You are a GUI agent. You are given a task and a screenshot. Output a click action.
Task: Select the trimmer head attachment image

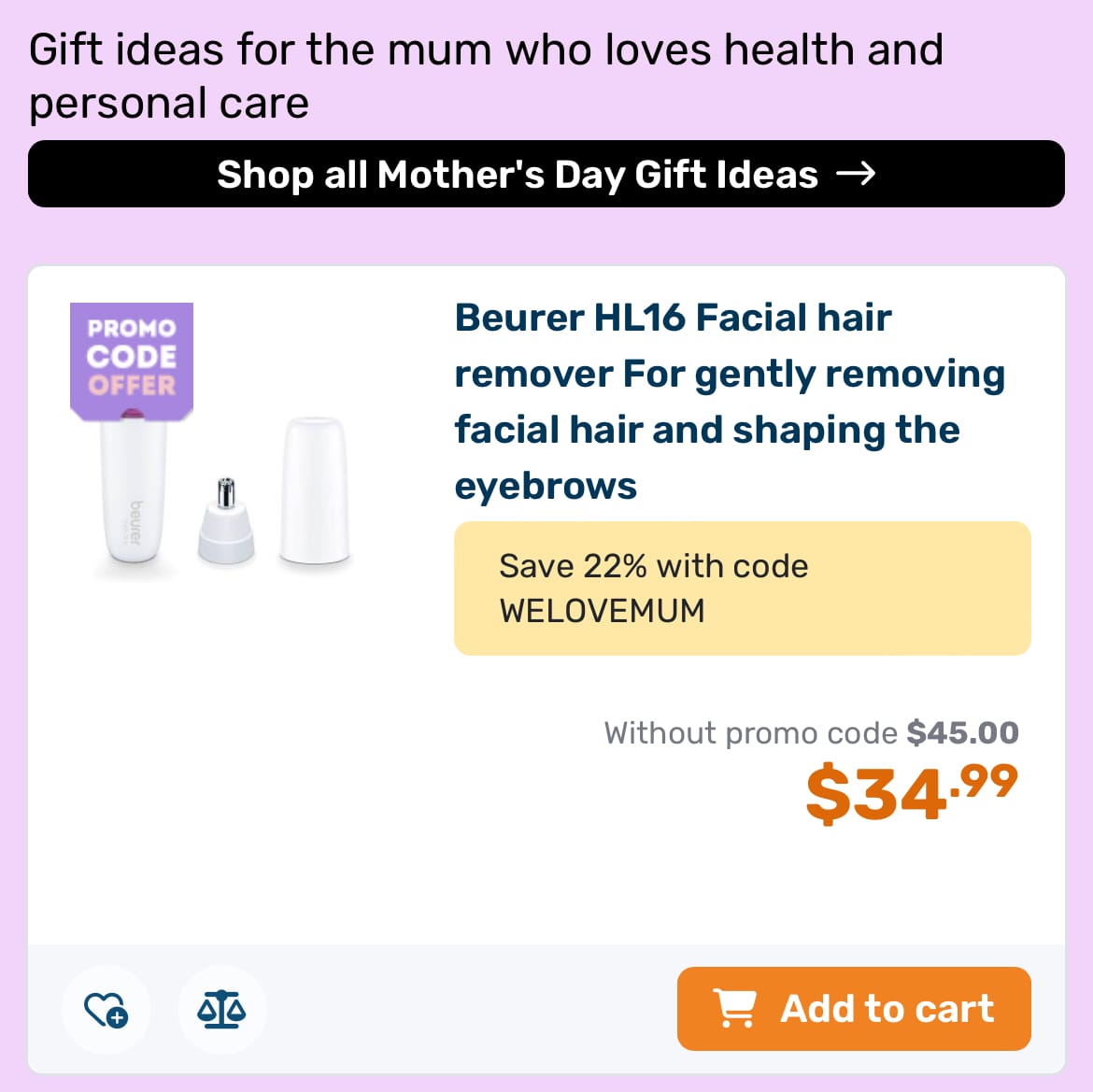coord(226,520)
